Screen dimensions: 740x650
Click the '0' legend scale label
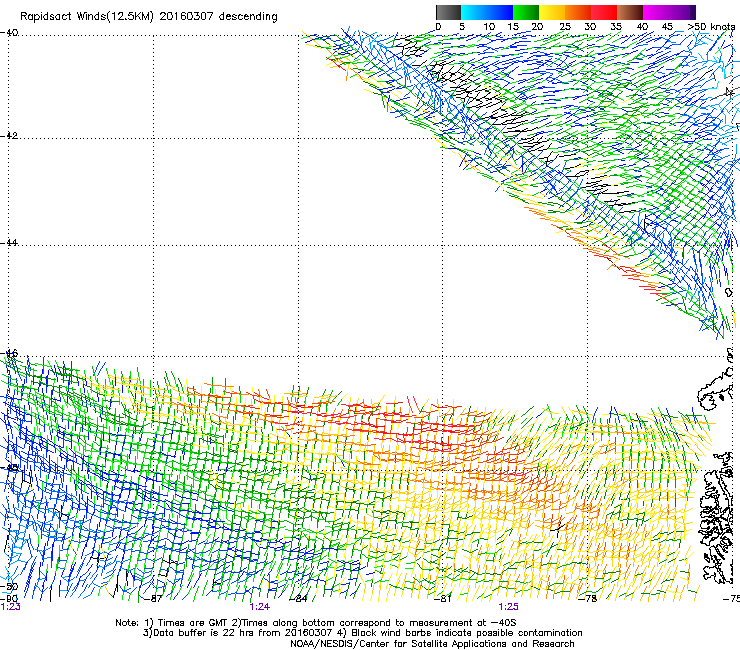438,27
